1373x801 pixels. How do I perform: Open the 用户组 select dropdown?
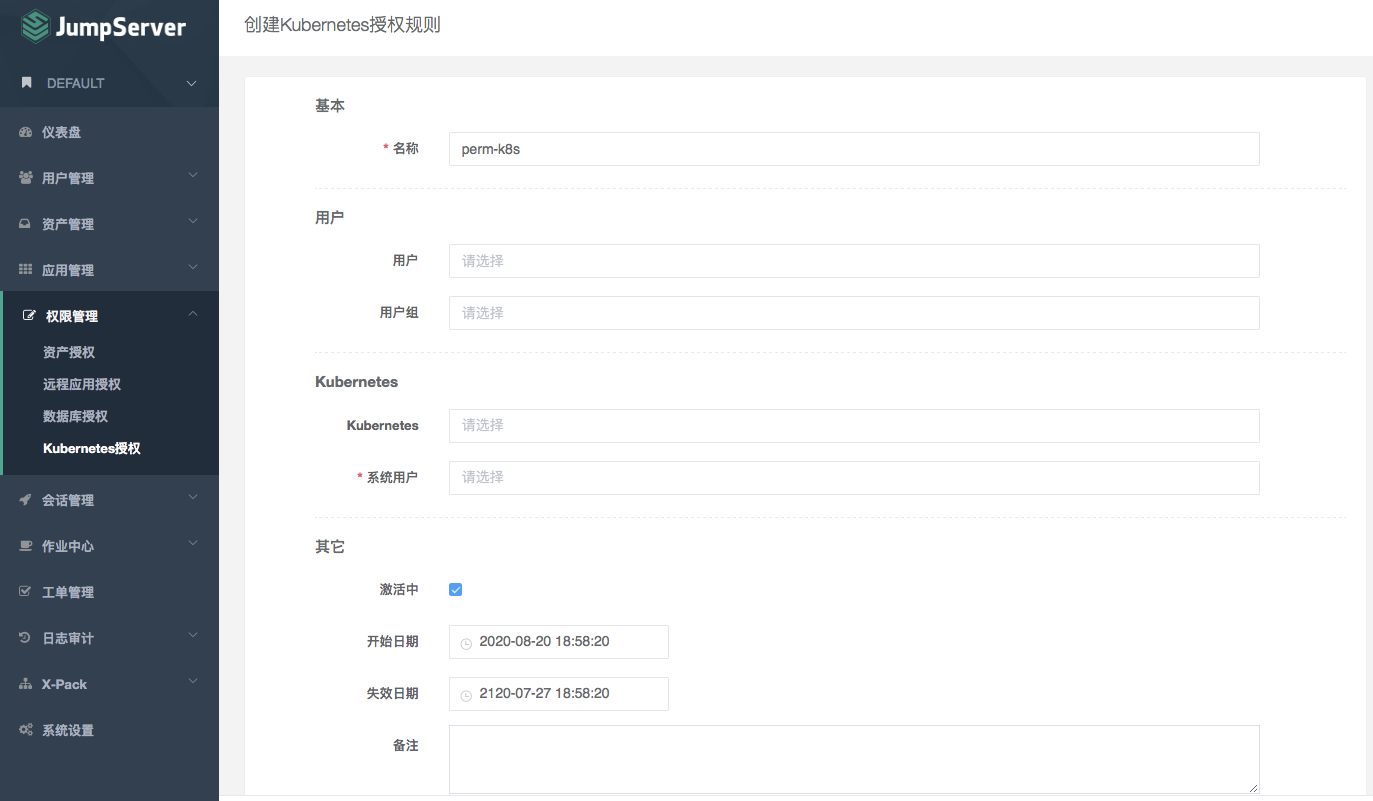click(x=854, y=313)
